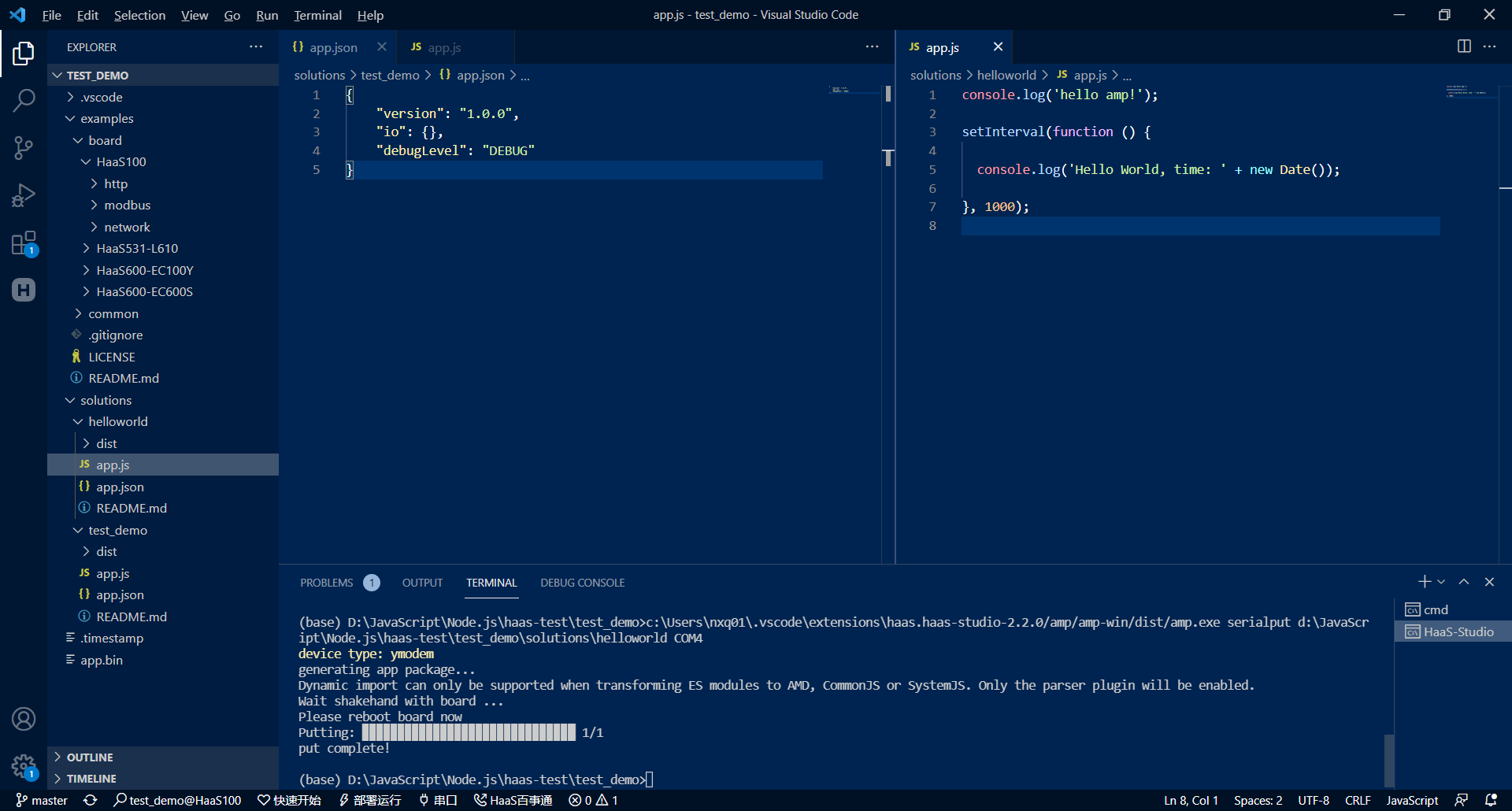The height and width of the screenshot is (811, 1512).
Task: Open the File menu
Action: coord(51,15)
